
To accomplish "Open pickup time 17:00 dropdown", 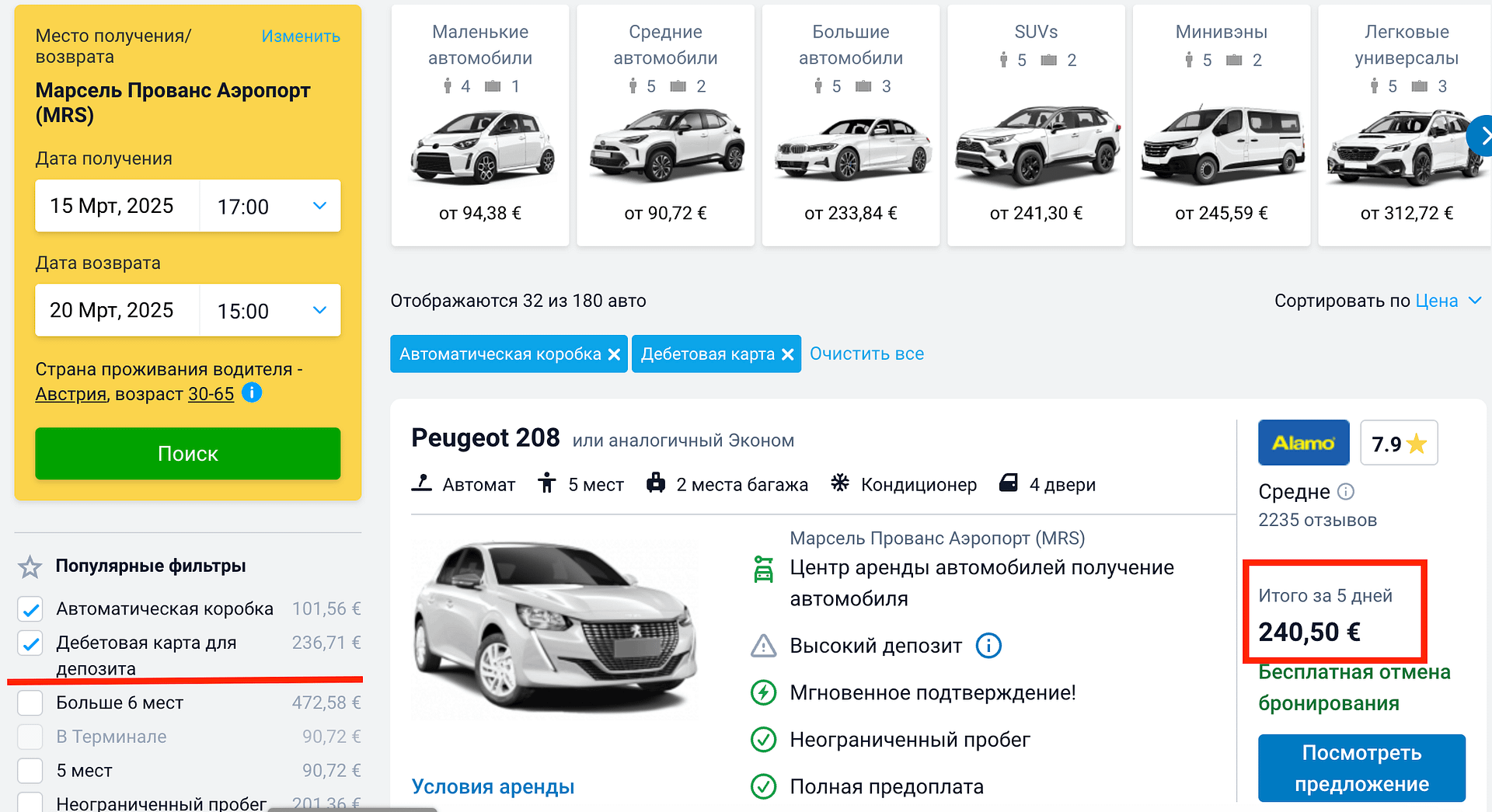I will pyautogui.click(x=270, y=206).
